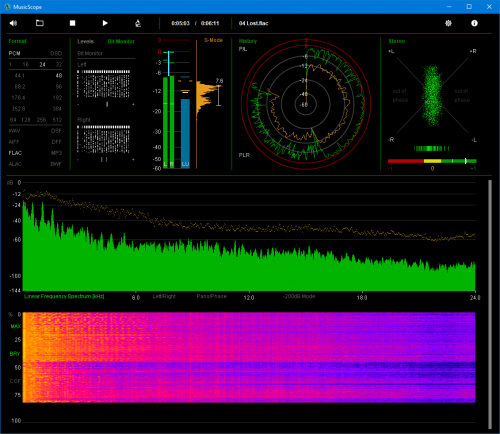500x434 pixels.
Task: Click the Format panel heading
Action: click(x=17, y=41)
